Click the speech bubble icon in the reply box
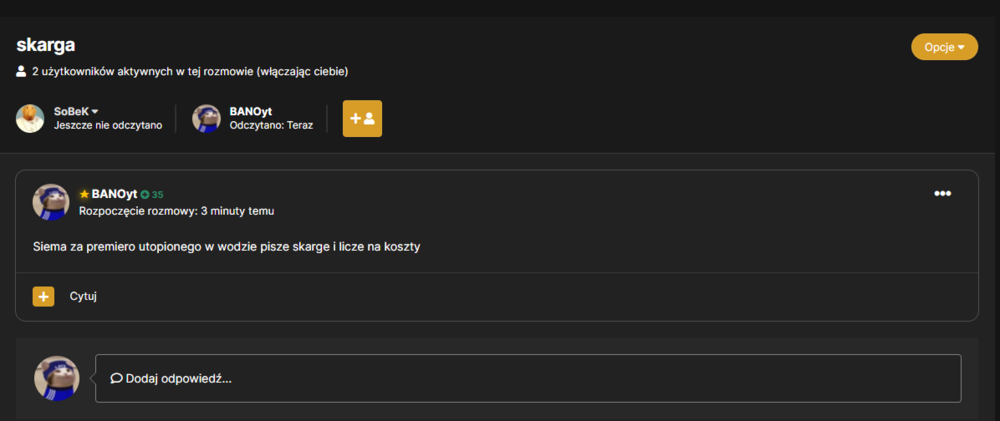The height and width of the screenshot is (421, 1000). [x=116, y=378]
